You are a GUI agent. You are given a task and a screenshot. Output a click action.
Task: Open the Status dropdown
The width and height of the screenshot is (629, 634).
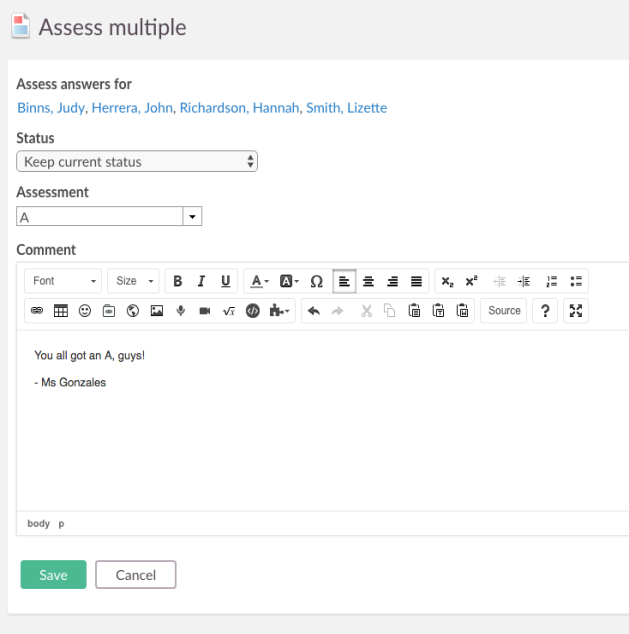137,162
